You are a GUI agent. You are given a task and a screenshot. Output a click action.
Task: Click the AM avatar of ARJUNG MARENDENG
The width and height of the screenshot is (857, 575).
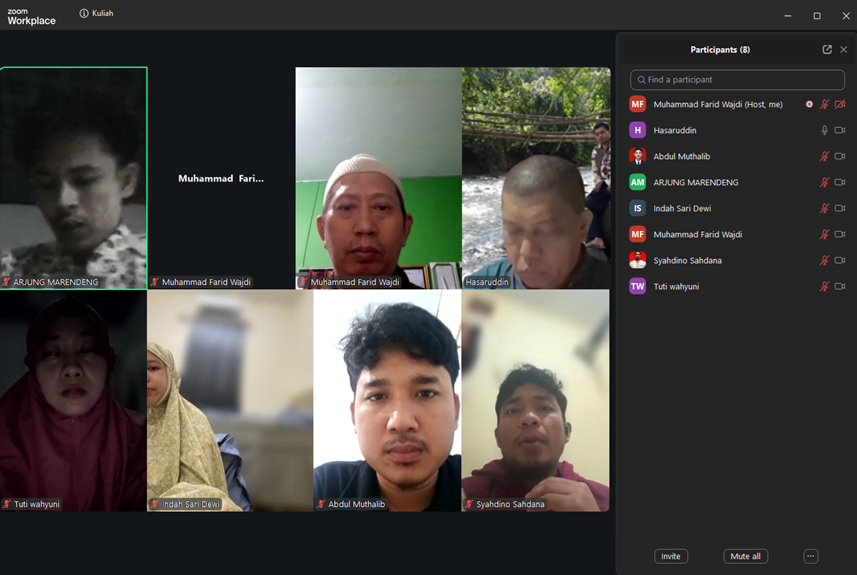click(x=637, y=182)
